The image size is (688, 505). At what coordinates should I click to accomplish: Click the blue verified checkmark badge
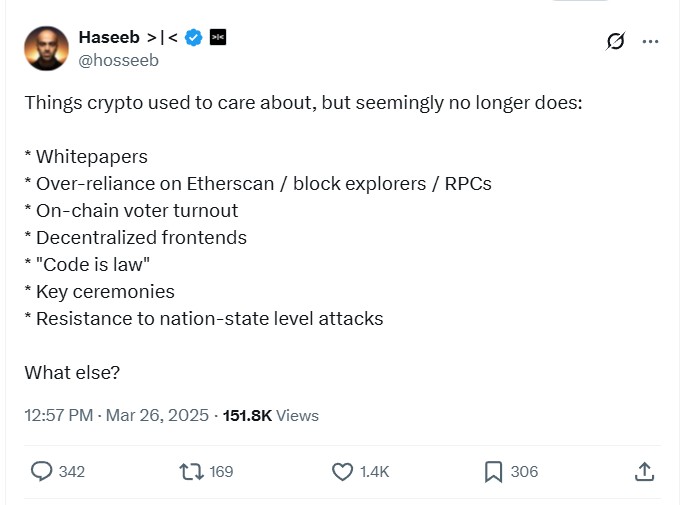194,38
